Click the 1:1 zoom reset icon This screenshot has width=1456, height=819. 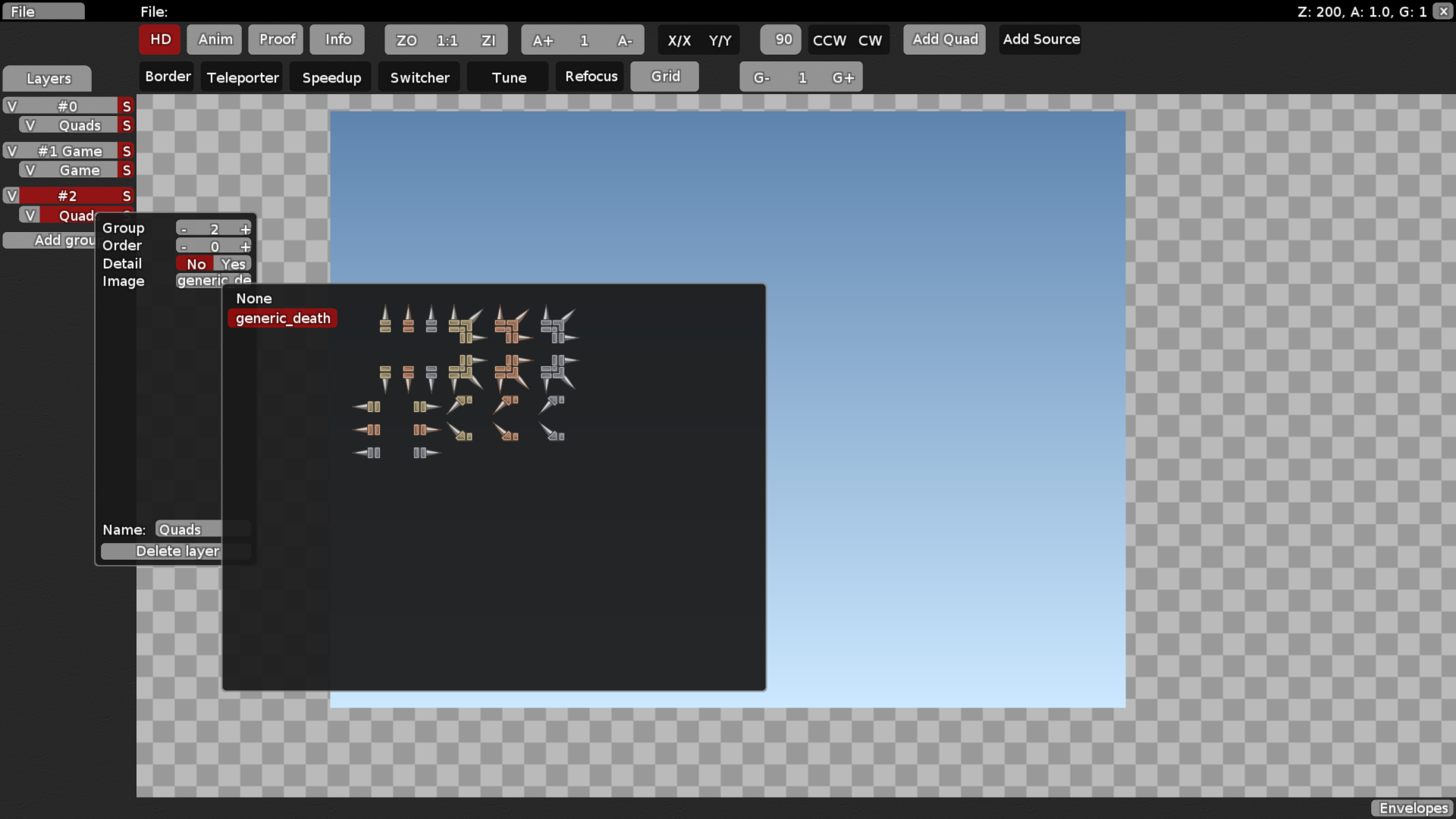point(447,39)
